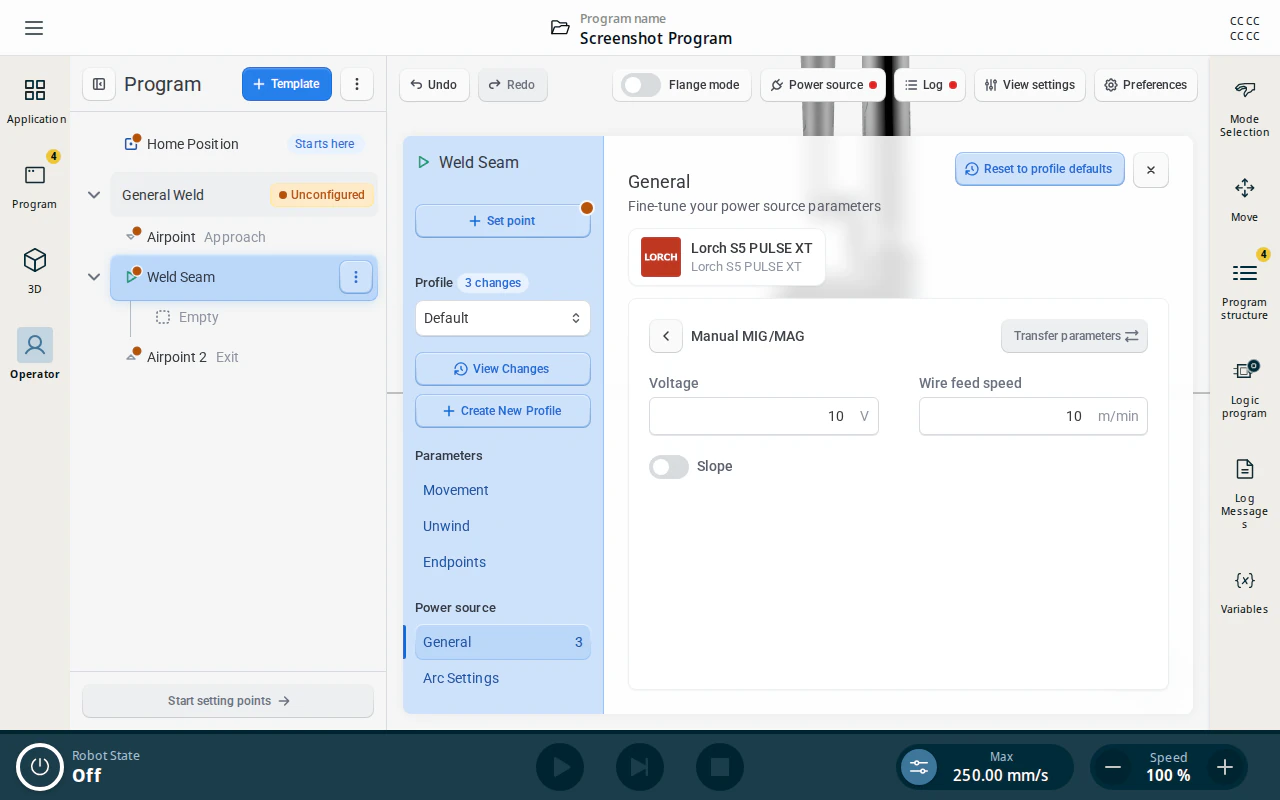Toggle Flange mode switch

(641, 85)
